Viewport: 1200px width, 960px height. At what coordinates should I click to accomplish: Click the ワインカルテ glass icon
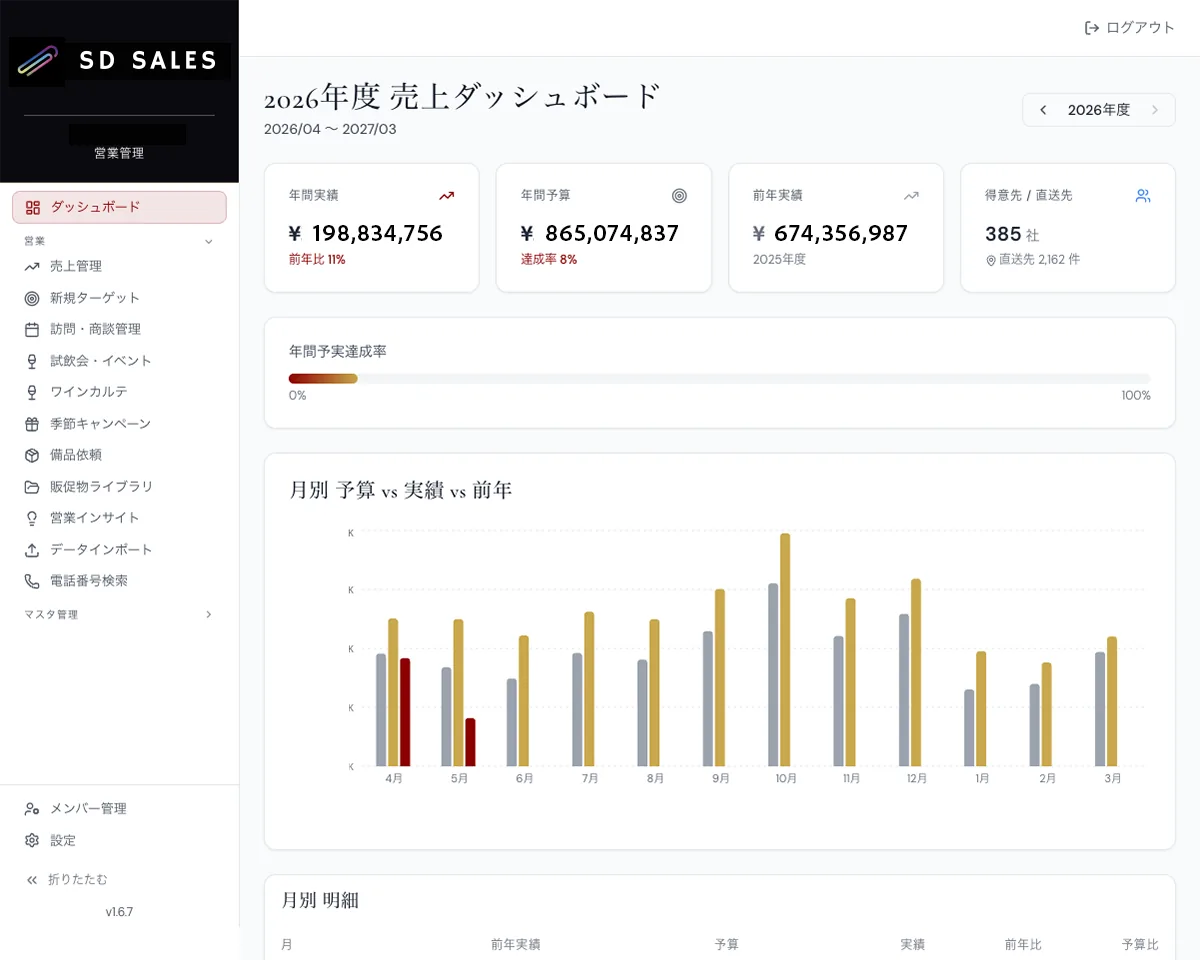click(32, 392)
